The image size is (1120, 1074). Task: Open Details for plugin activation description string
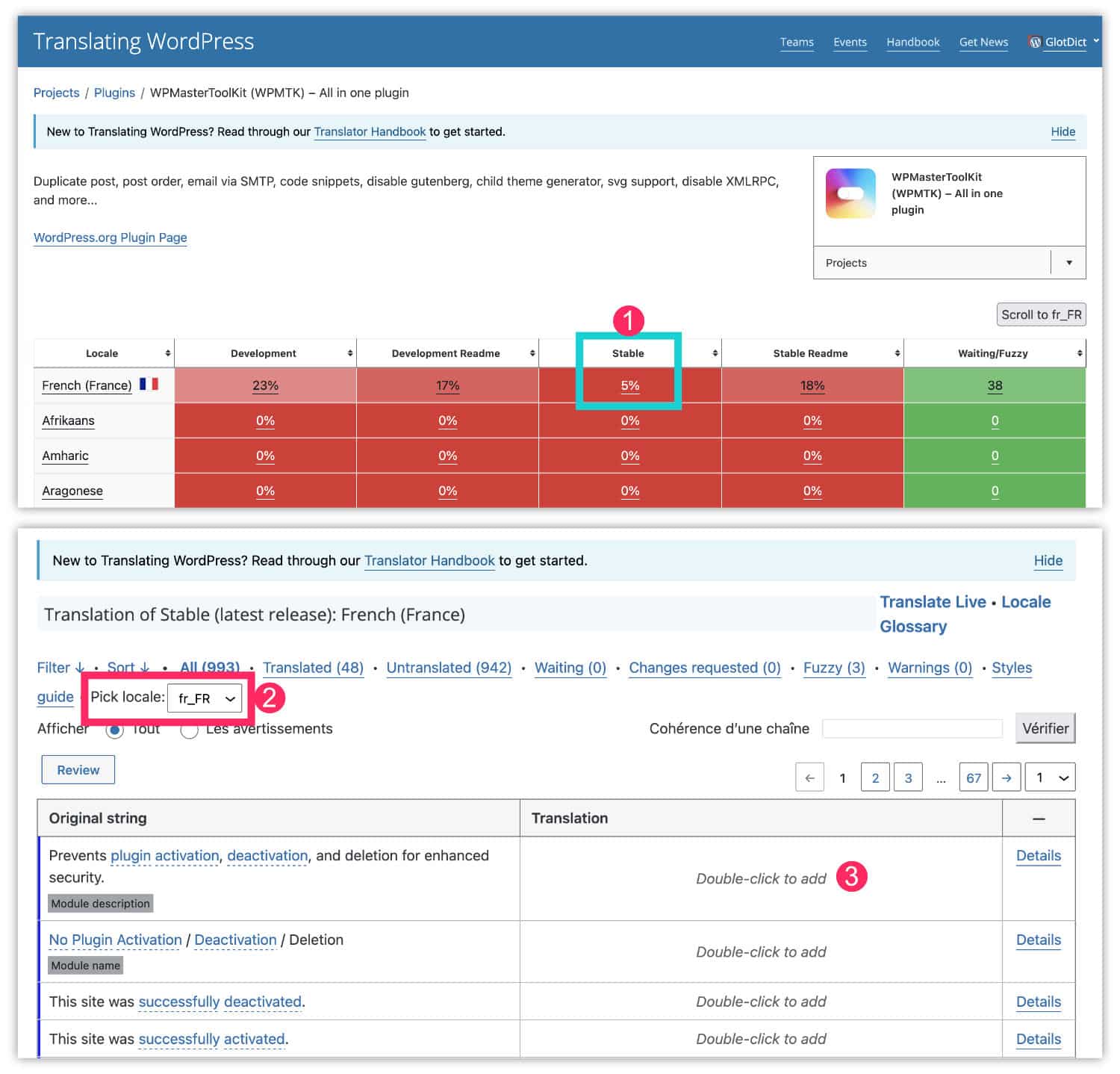[x=1039, y=856]
